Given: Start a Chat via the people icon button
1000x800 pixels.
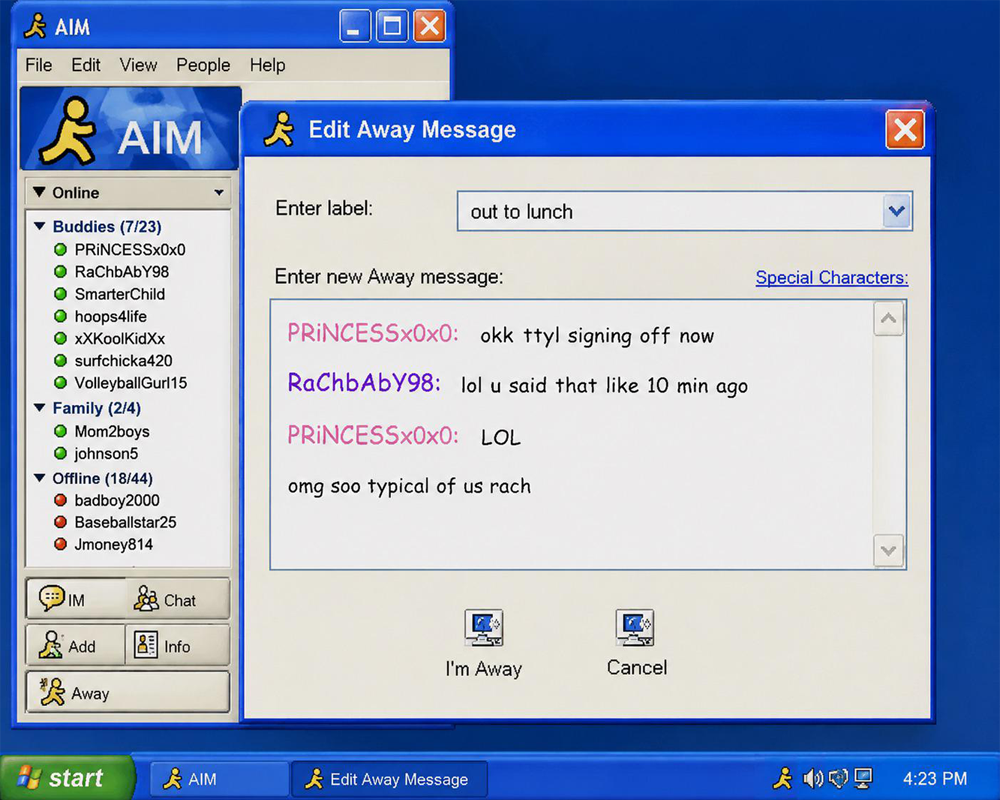Looking at the screenshot, I should (x=179, y=598).
